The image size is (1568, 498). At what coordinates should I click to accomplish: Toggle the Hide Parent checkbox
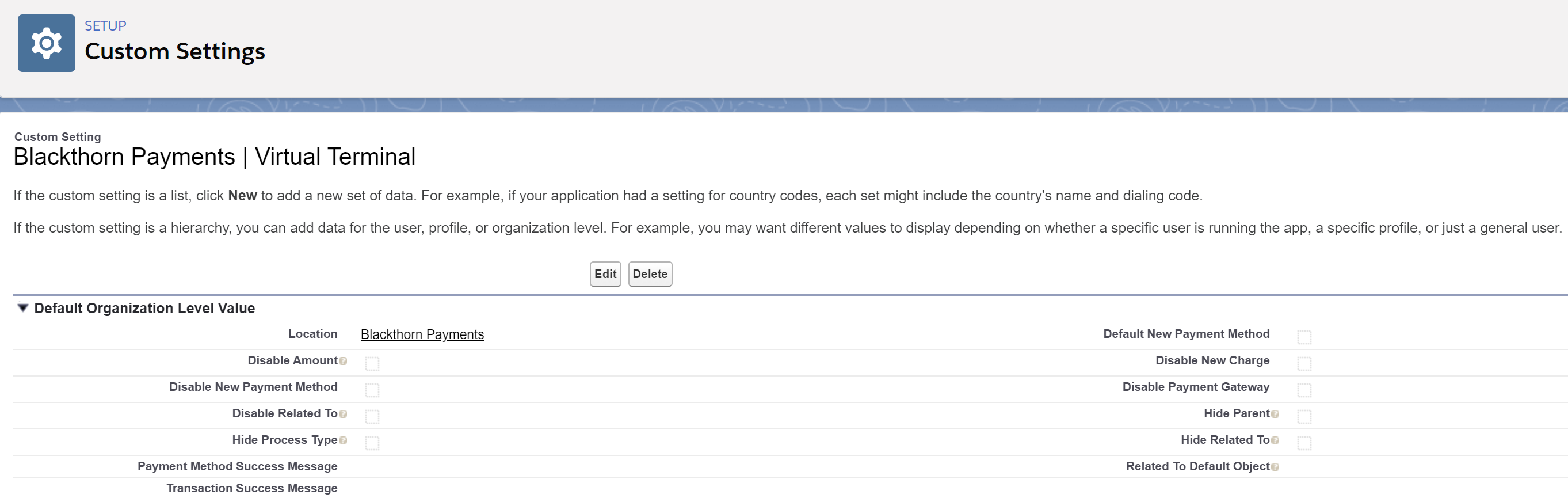coord(1304,416)
